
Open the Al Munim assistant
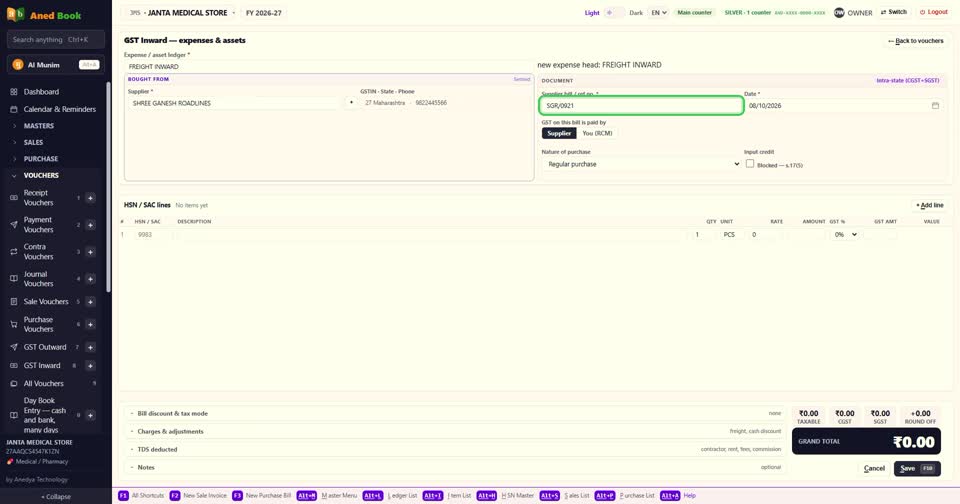(56, 65)
